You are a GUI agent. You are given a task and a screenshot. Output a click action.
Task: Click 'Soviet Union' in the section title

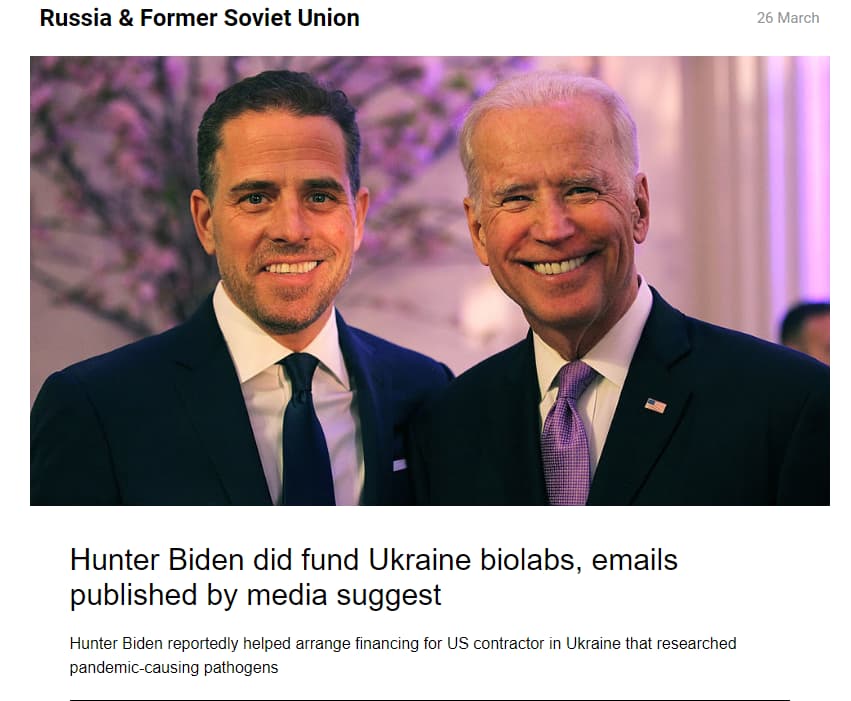291,18
